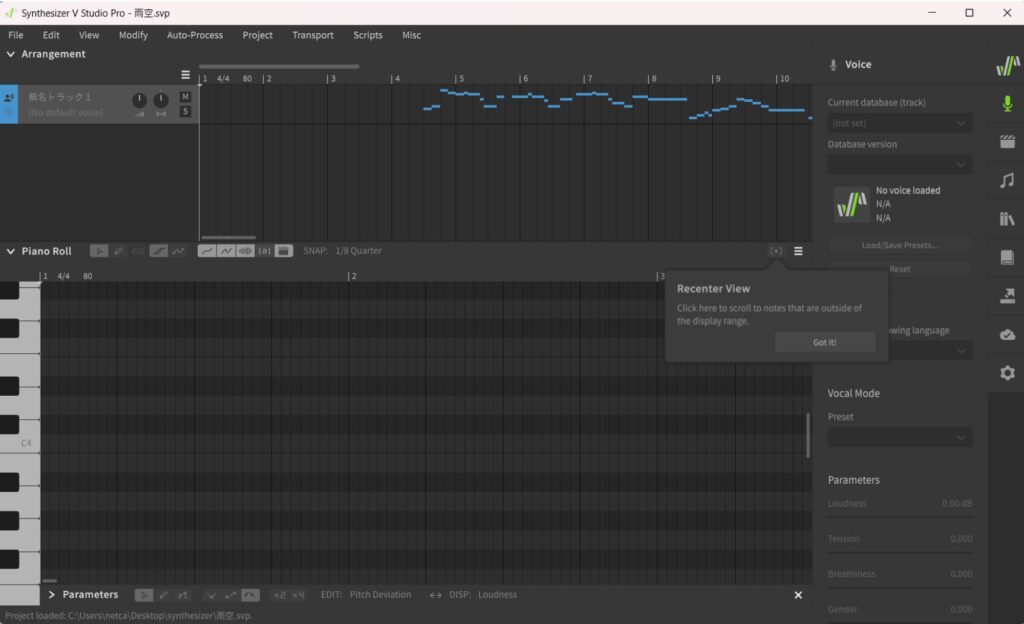
Task: Collapse the Arrangement panel
Action: (10, 54)
